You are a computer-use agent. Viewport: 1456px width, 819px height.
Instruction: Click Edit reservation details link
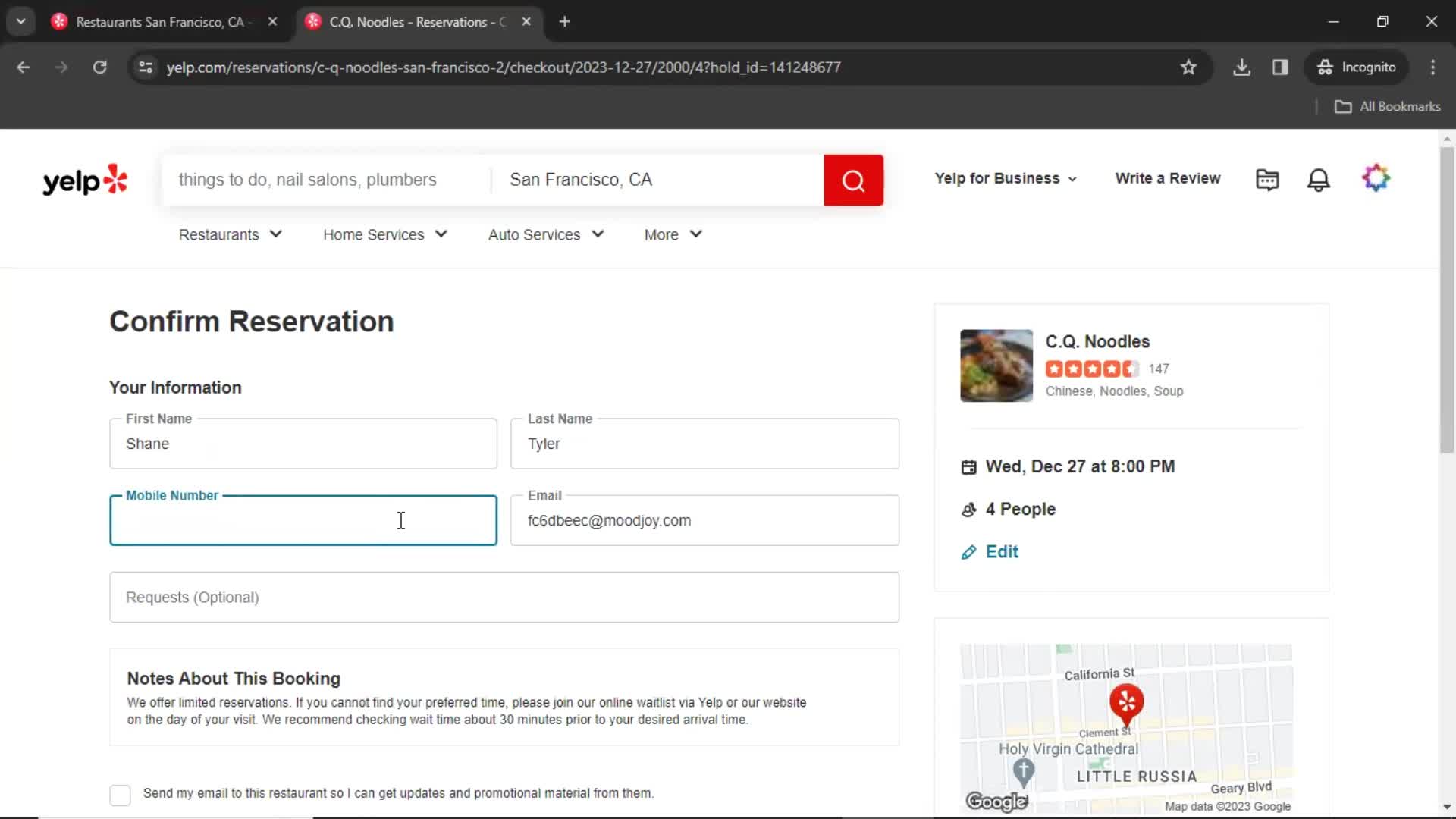[x=990, y=552]
